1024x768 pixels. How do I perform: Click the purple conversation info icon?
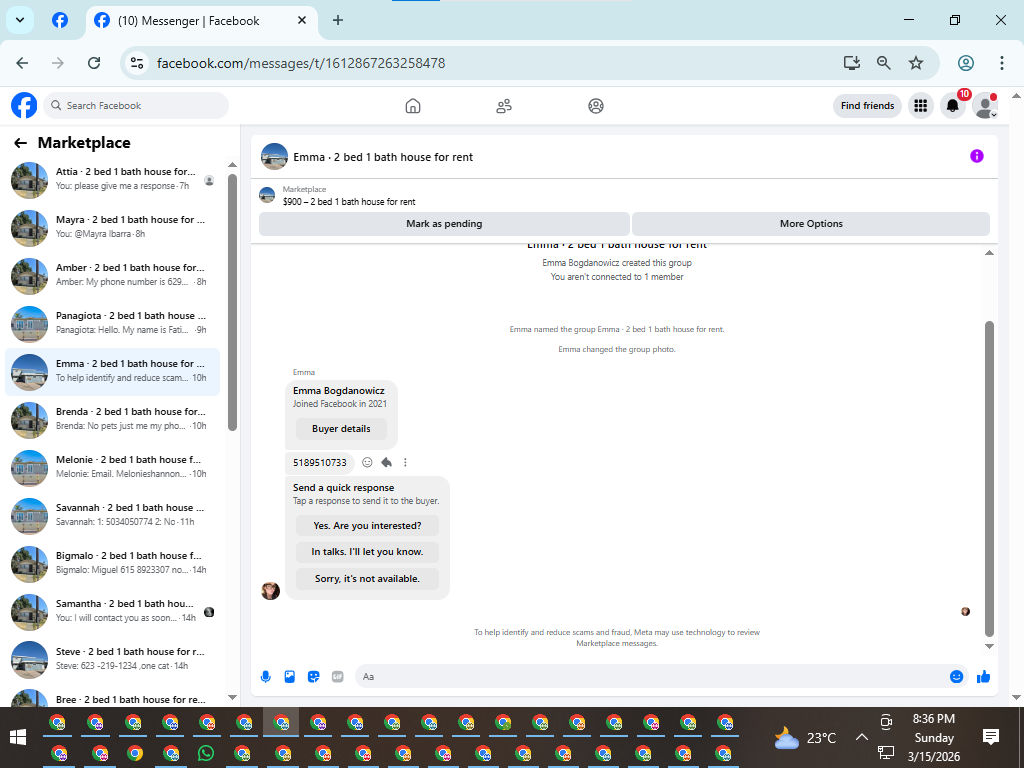[976, 156]
